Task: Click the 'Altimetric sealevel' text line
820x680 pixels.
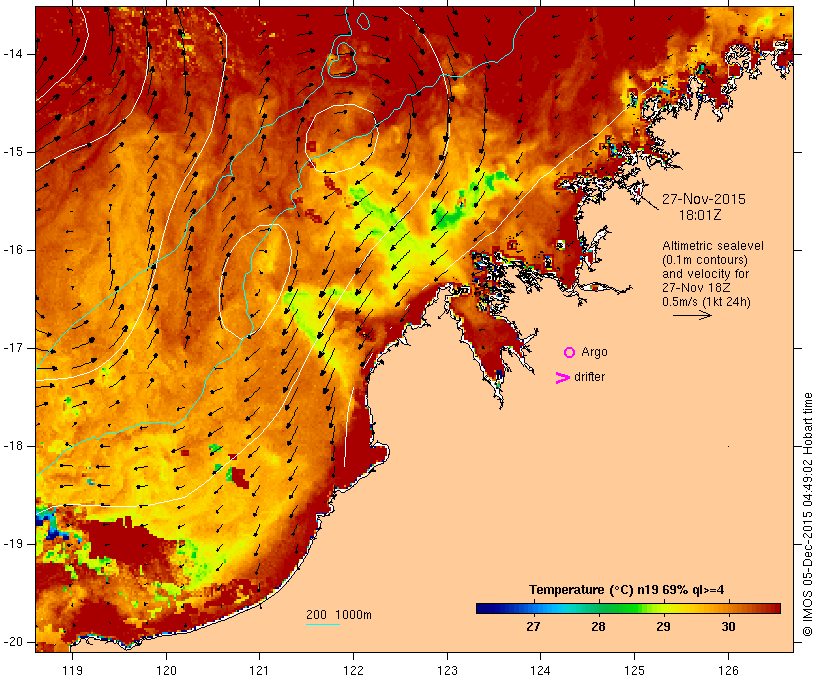Action: 713,246
